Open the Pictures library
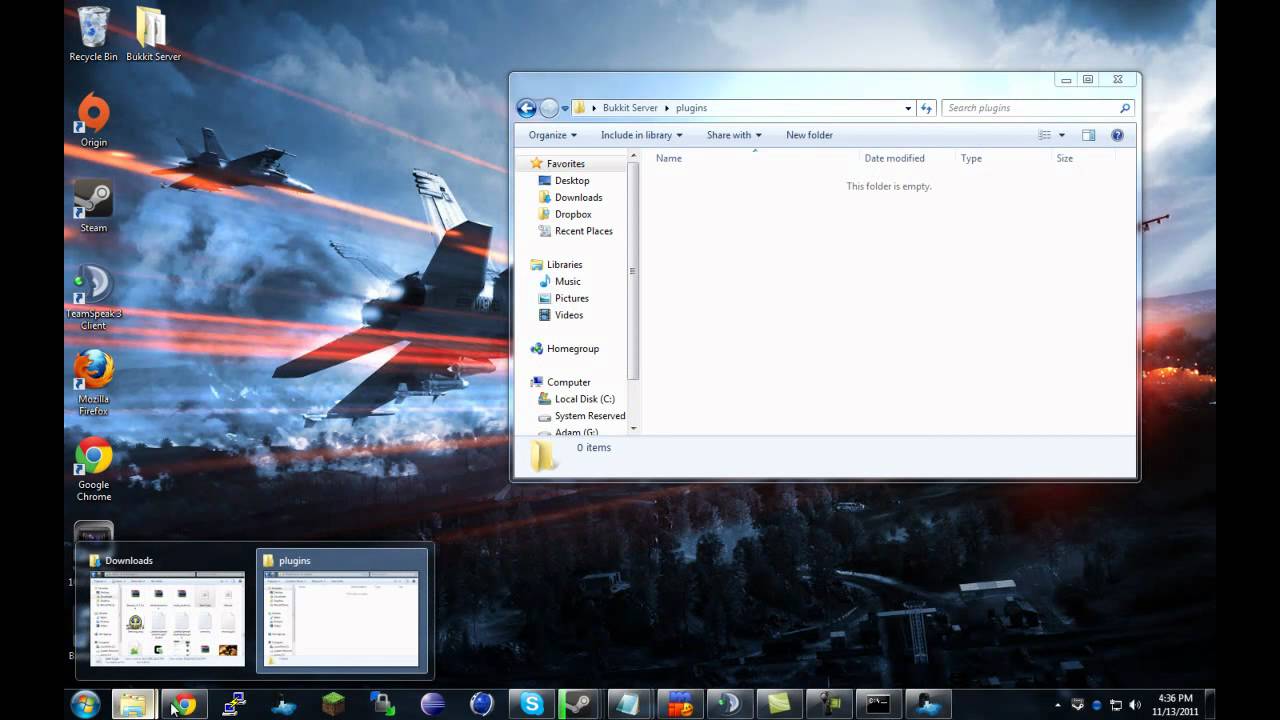The image size is (1280, 720). tap(571, 298)
